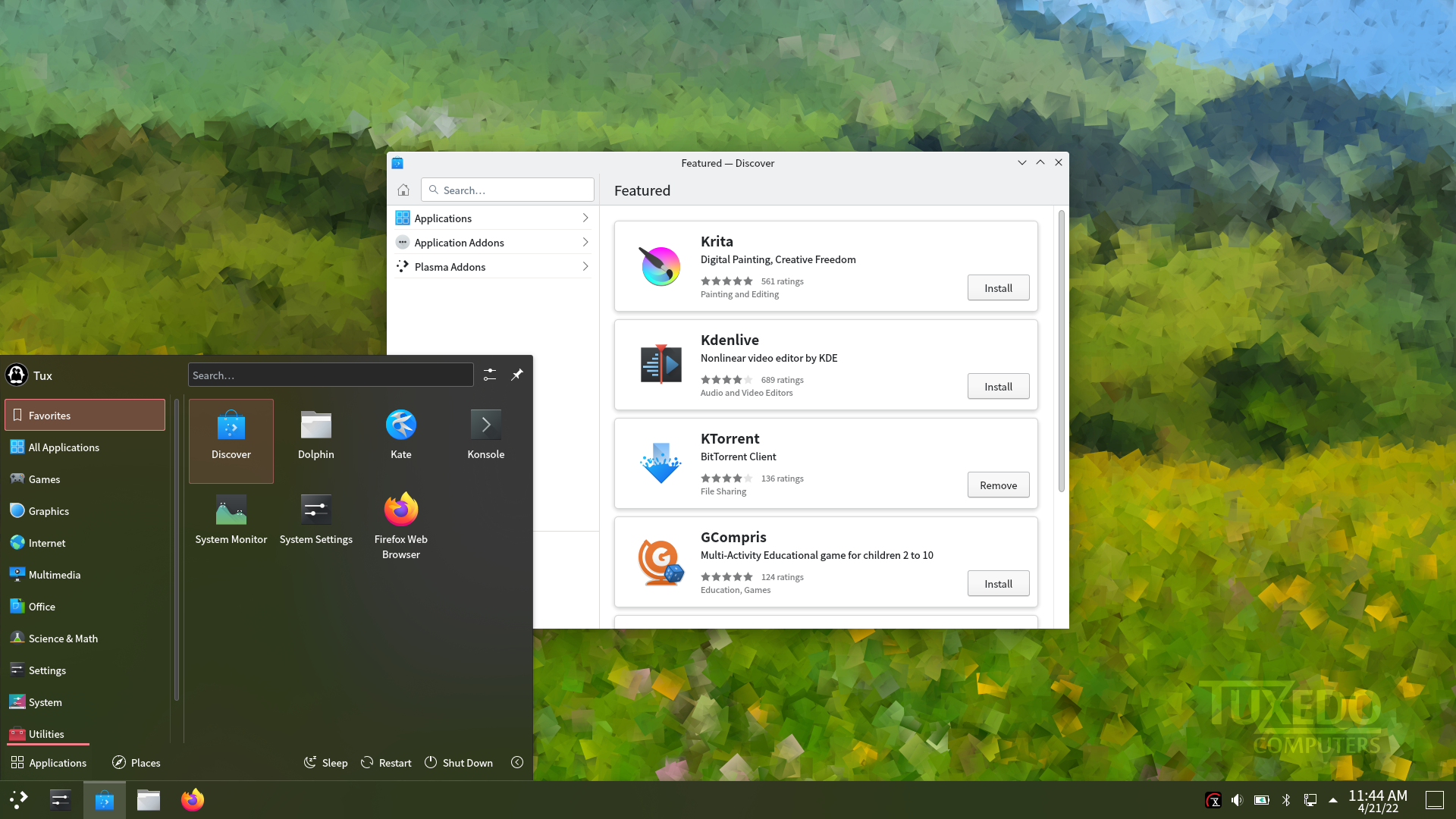Image resolution: width=1456 pixels, height=819 pixels.
Task: Click the Discover search input field
Action: (x=507, y=190)
